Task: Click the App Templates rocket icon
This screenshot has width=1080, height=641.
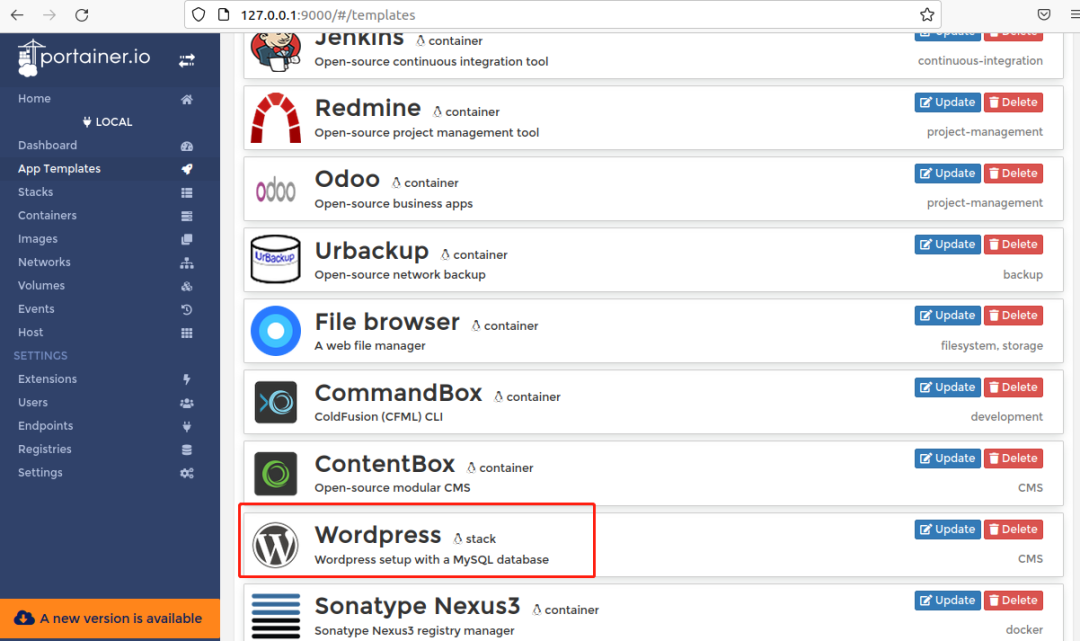Action: point(187,169)
